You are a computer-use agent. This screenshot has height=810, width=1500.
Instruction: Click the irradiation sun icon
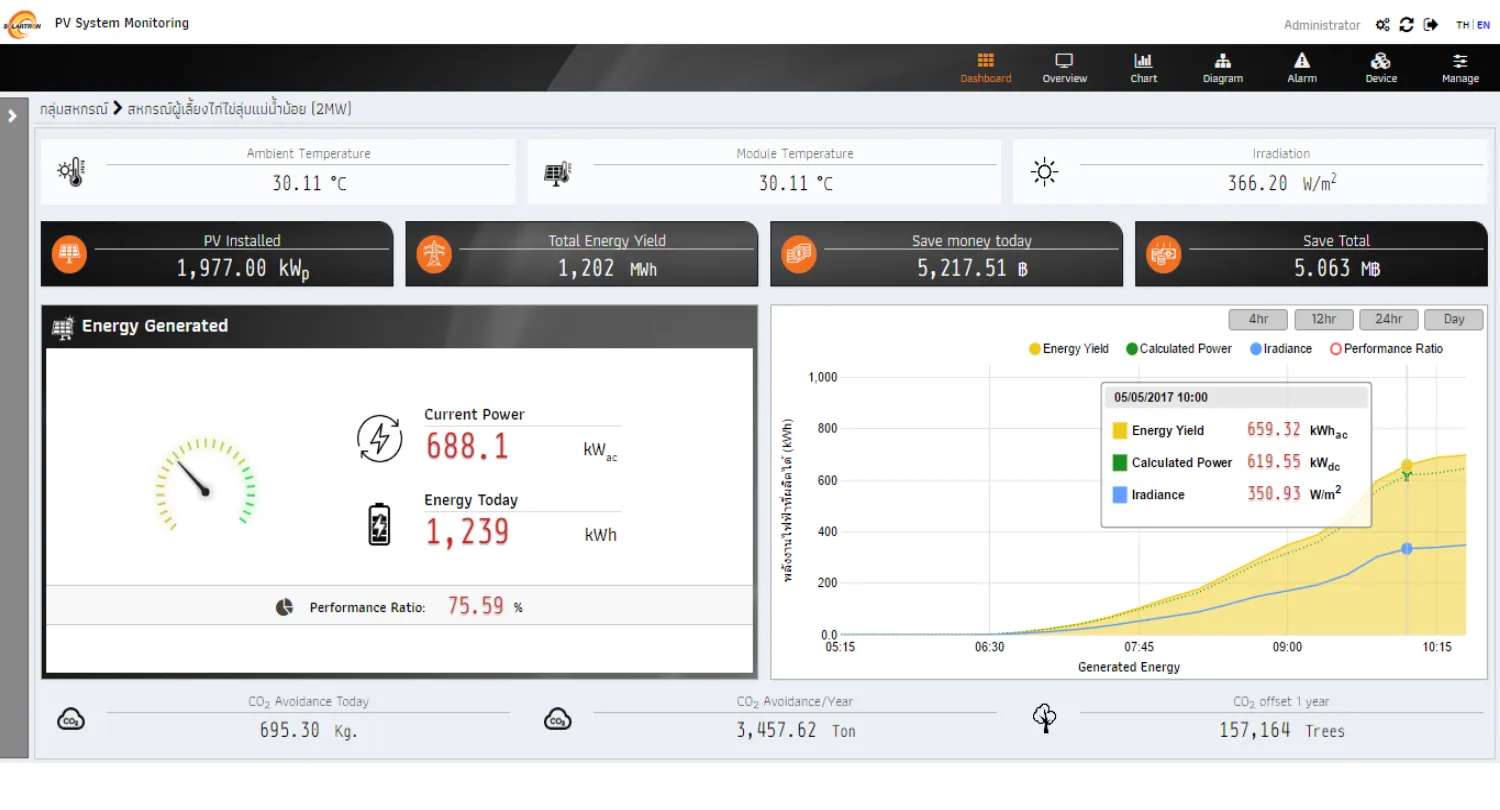[x=1044, y=172]
